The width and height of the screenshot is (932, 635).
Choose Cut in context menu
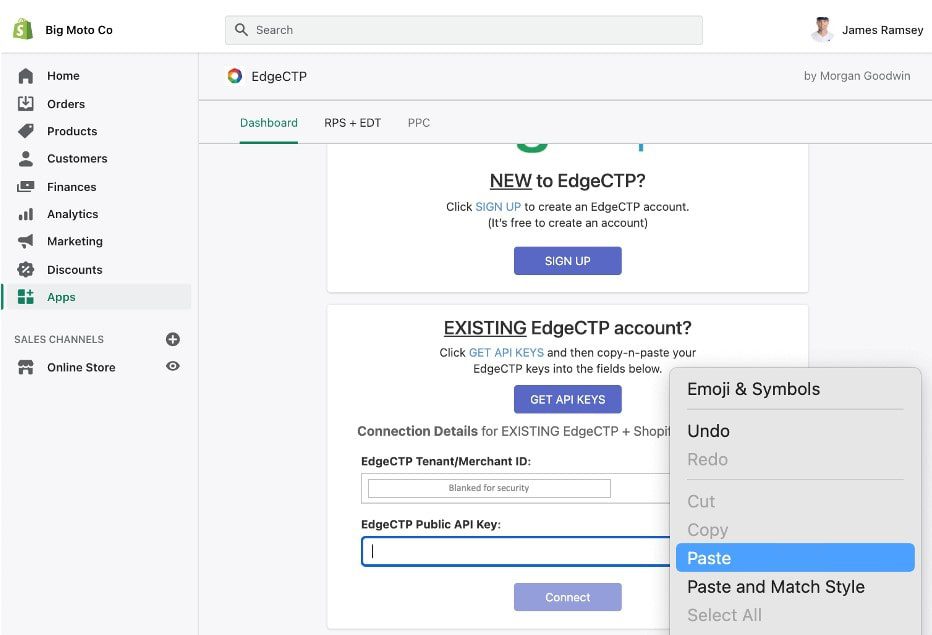click(795, 501)
